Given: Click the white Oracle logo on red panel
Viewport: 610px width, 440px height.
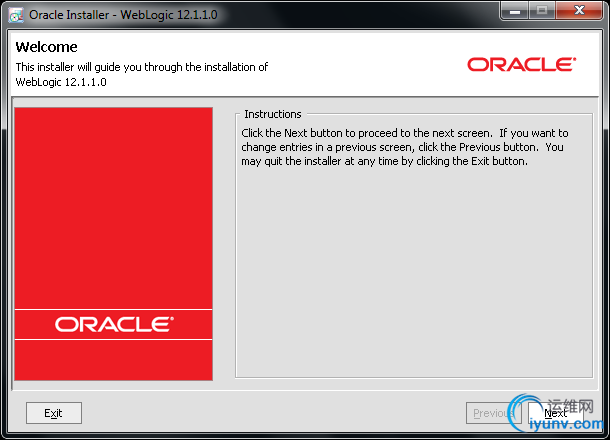Looking at the screenshot, I should coord(114,324).
